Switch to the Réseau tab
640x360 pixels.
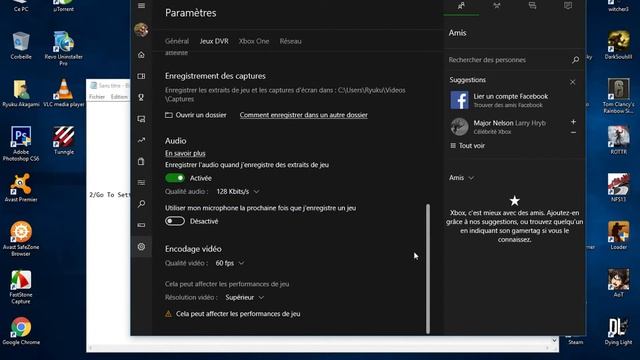click(x=291, y=41)
